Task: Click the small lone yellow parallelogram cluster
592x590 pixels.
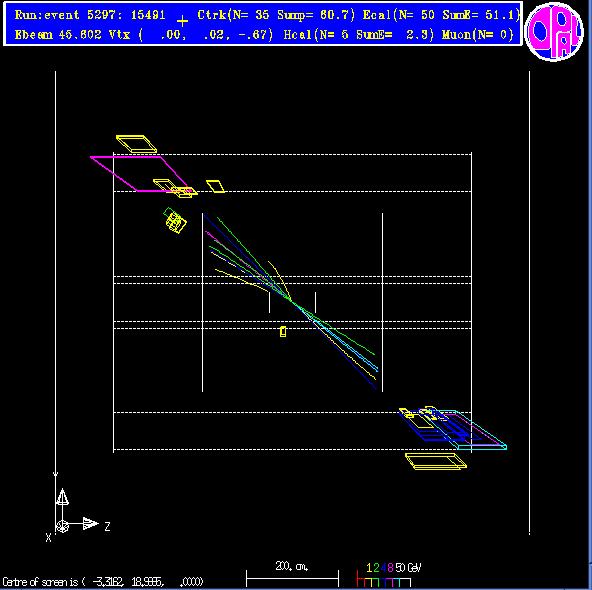Action: (215, 186)
